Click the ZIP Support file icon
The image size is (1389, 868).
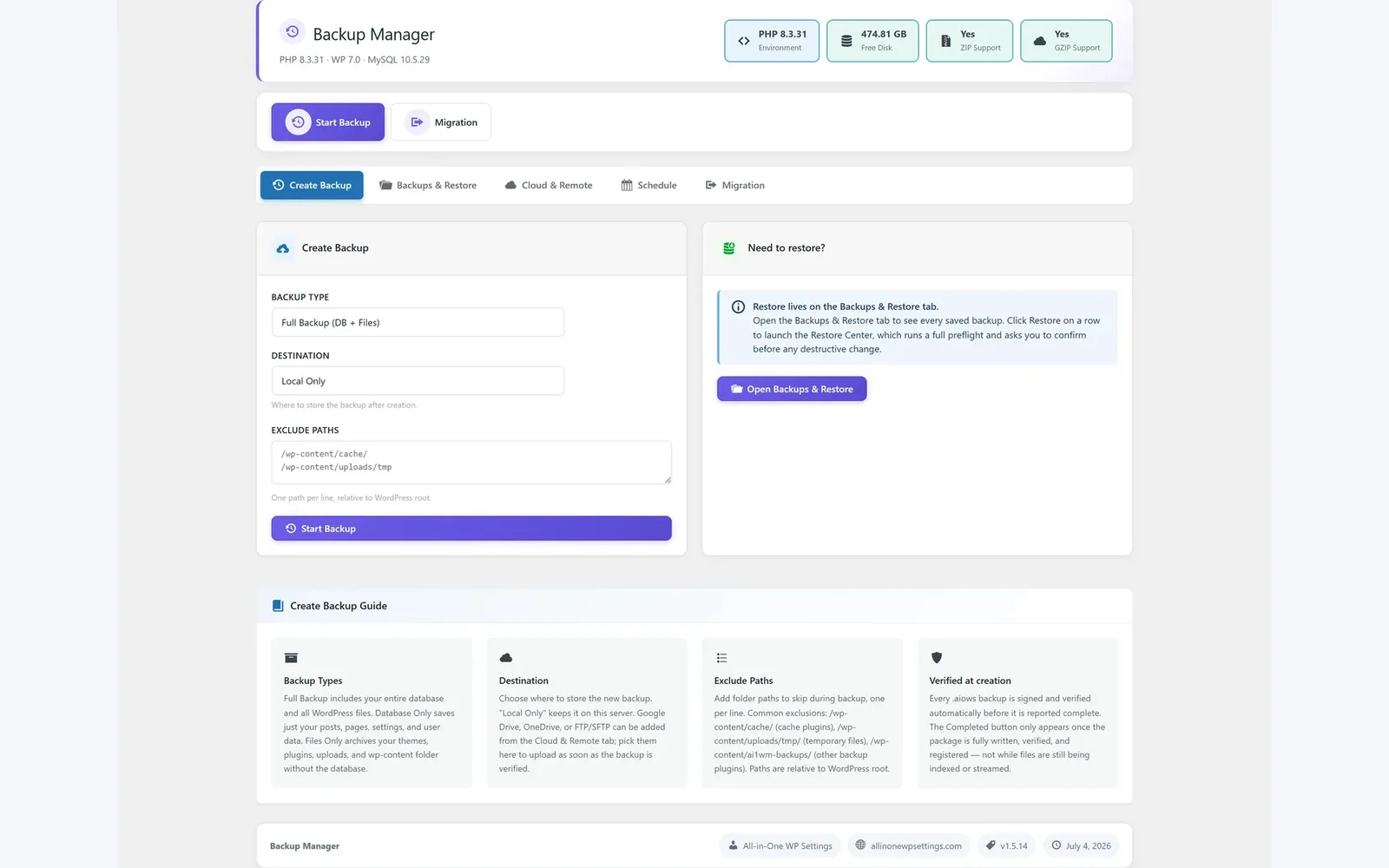pos(946,41)
